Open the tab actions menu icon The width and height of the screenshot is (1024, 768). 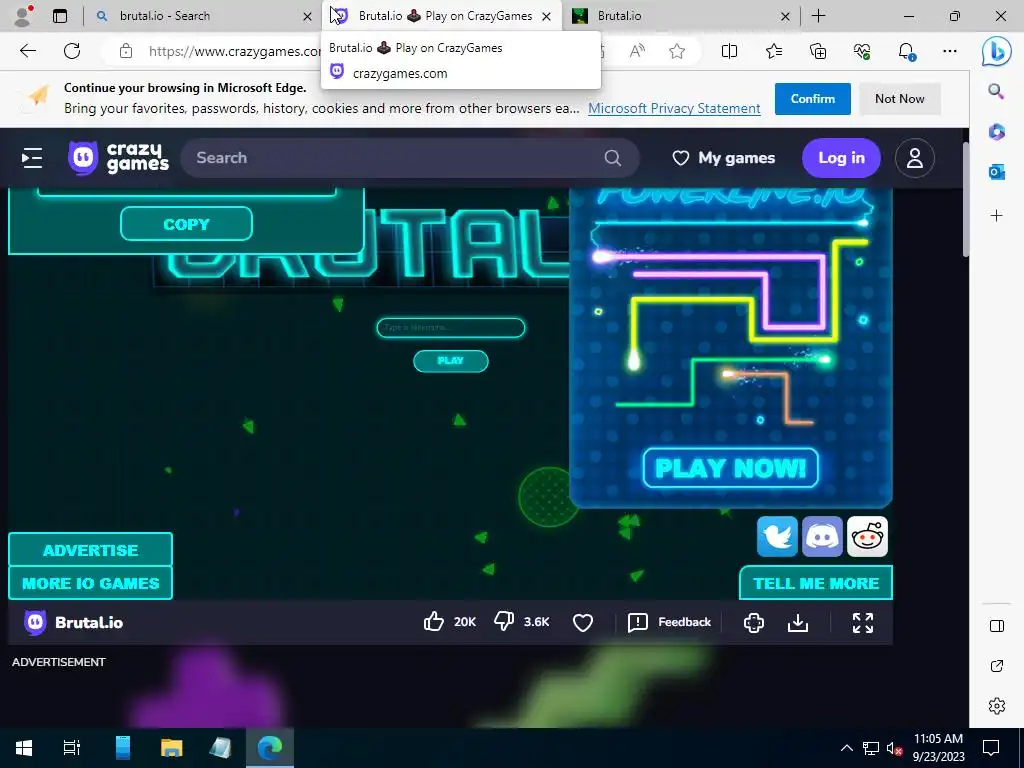60,16
